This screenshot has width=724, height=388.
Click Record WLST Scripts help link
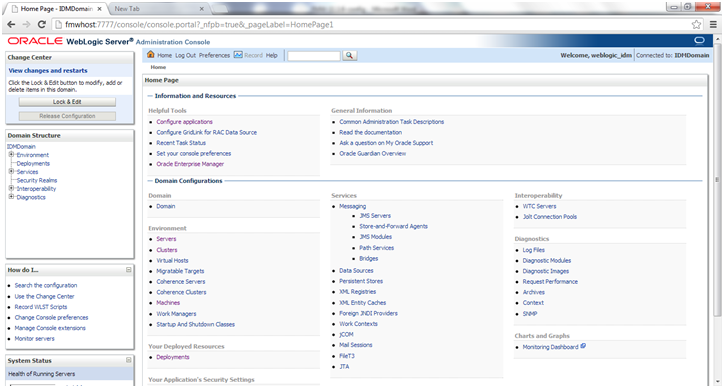coord(41,307)
